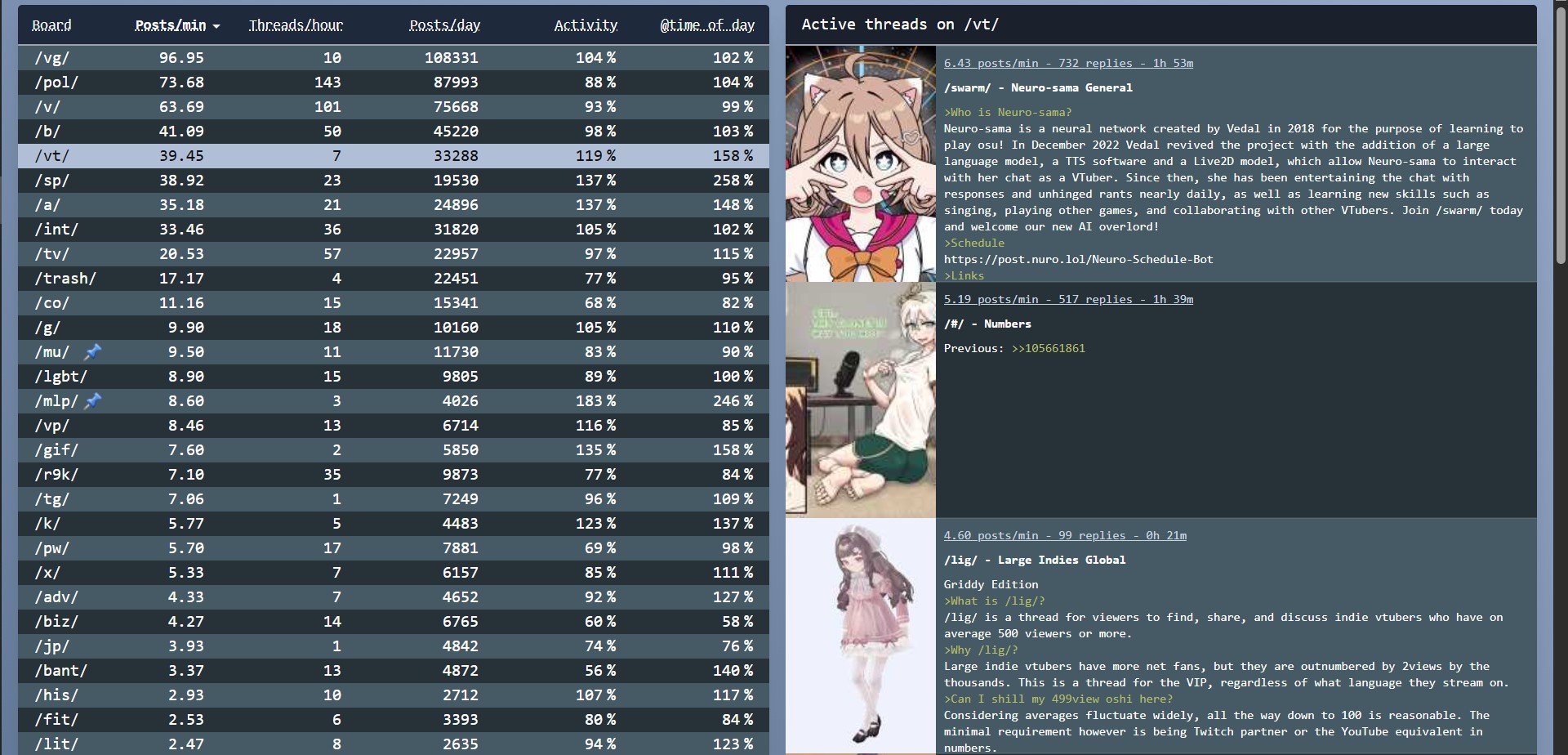Screen dimensions: 1568x755
Task: Select the /trash/ board name
Action: pos(65,279)
